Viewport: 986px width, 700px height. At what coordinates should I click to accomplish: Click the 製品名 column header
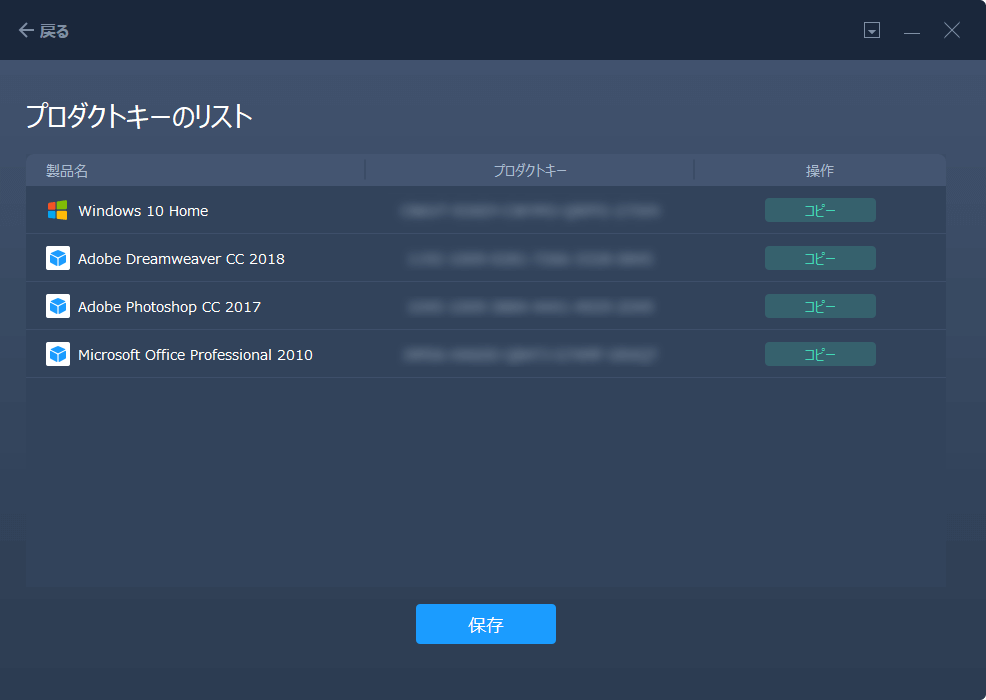coord(67,170)
